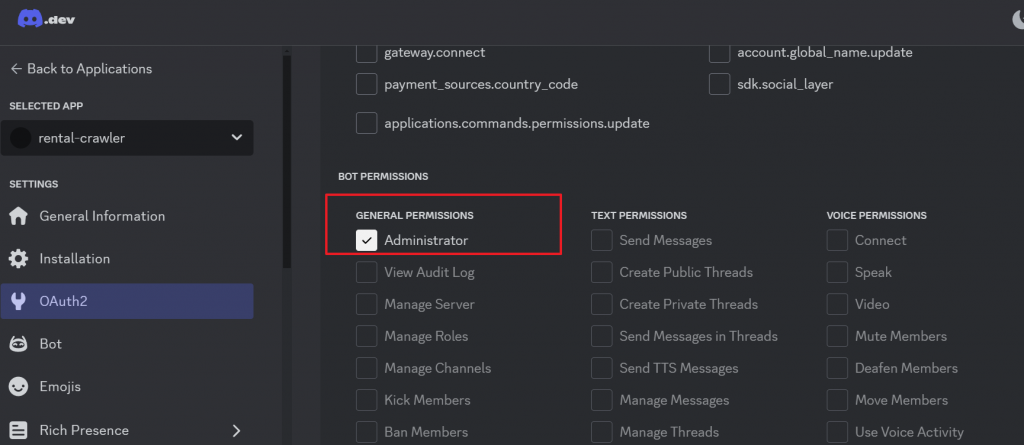Tick the applications.commands.permissions.update checkbox
The image size is (1024, 445).
366,123
